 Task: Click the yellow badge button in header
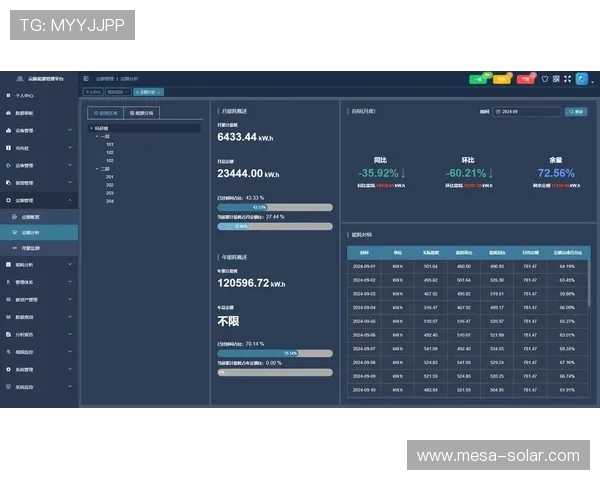[502, 78]
